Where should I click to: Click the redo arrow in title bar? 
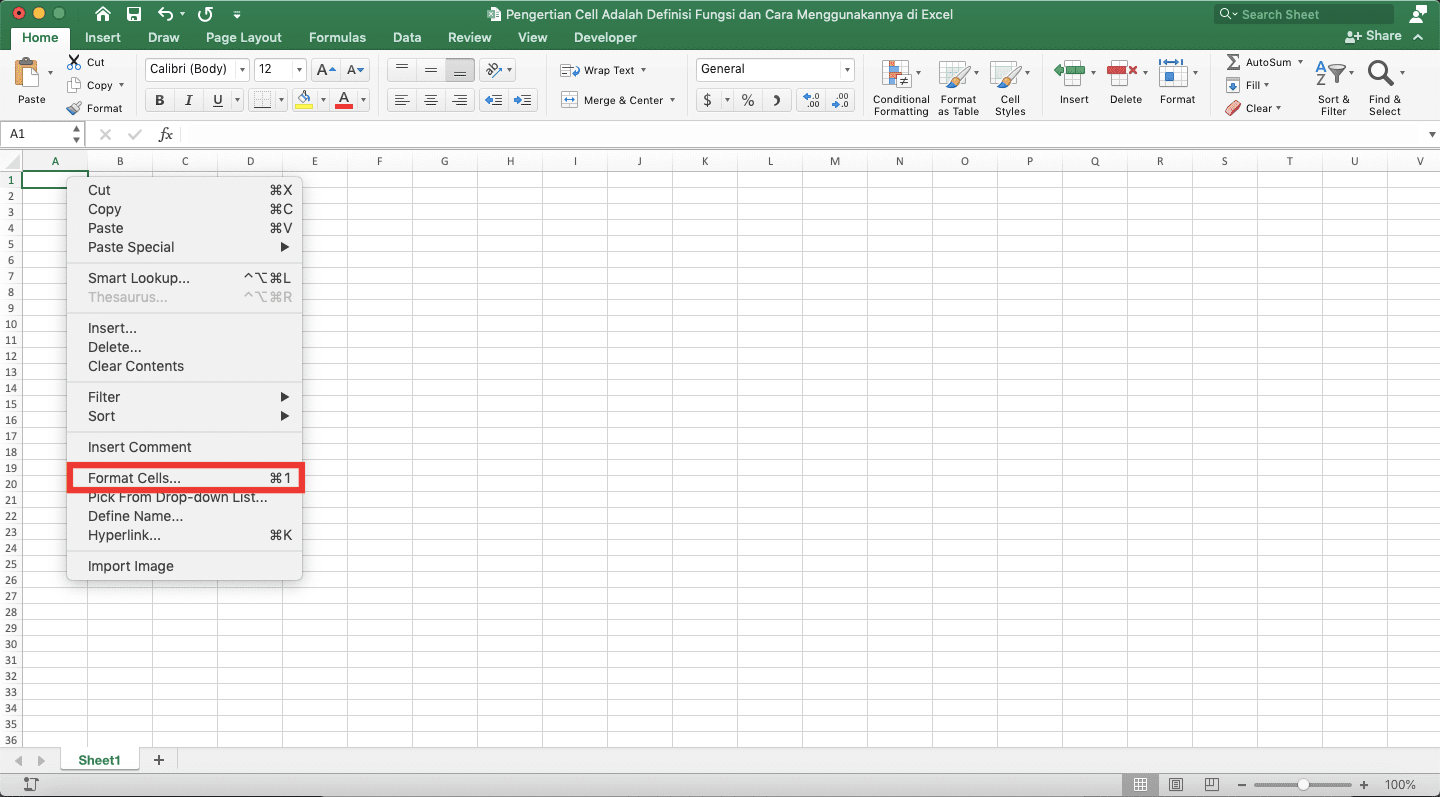click(x=205, y=14)
